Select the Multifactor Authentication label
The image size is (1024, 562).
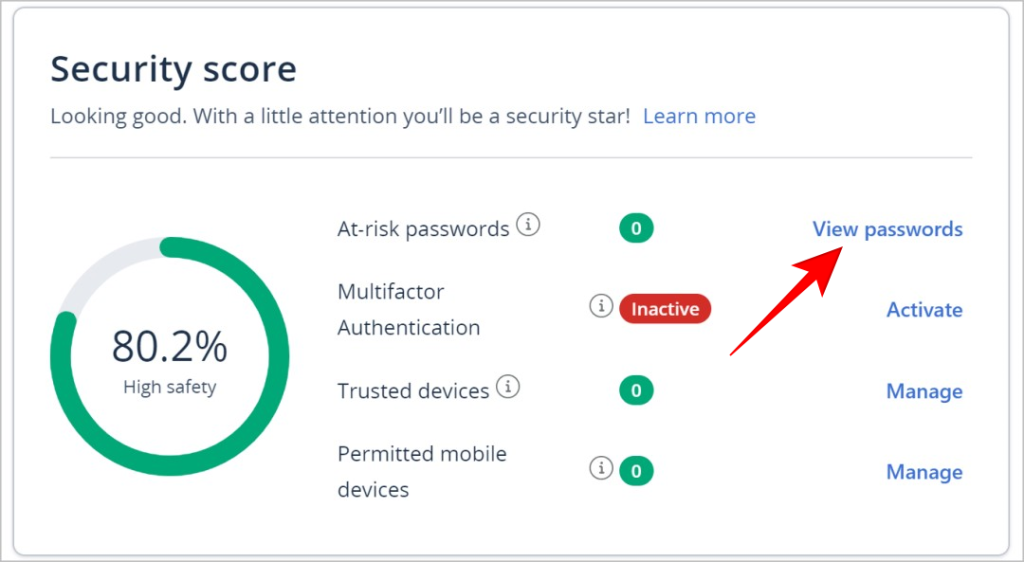tap(408, 309)
